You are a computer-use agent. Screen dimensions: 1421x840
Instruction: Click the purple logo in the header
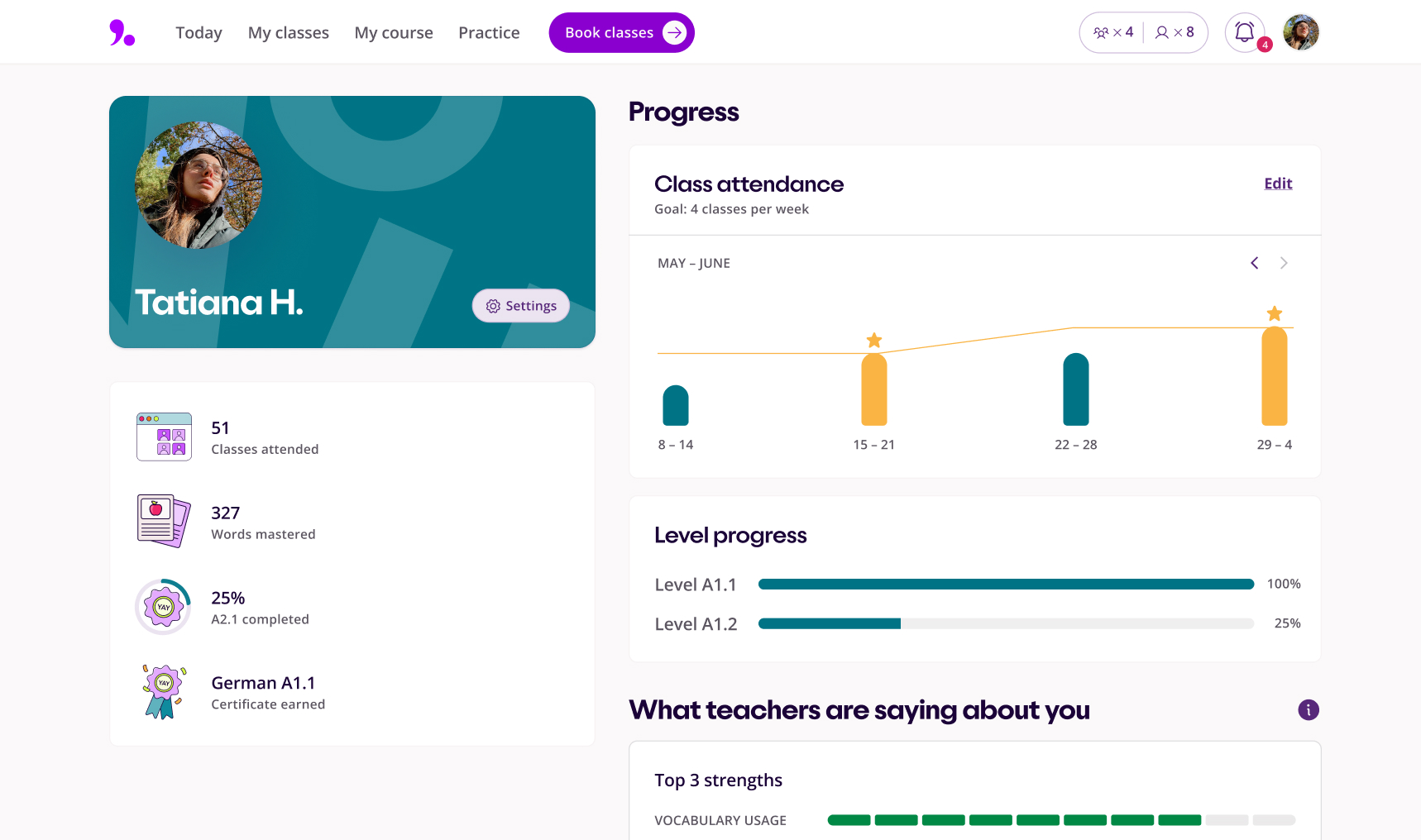click(122, 33)
